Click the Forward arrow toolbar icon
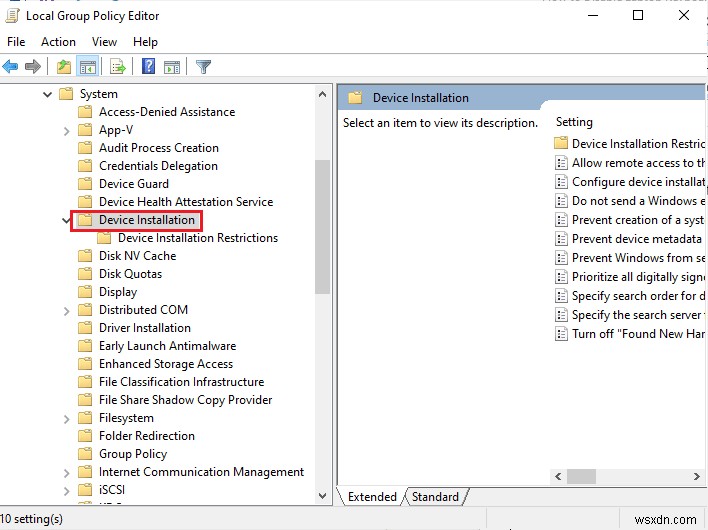 pyautogui.click(x=33, y=67)
